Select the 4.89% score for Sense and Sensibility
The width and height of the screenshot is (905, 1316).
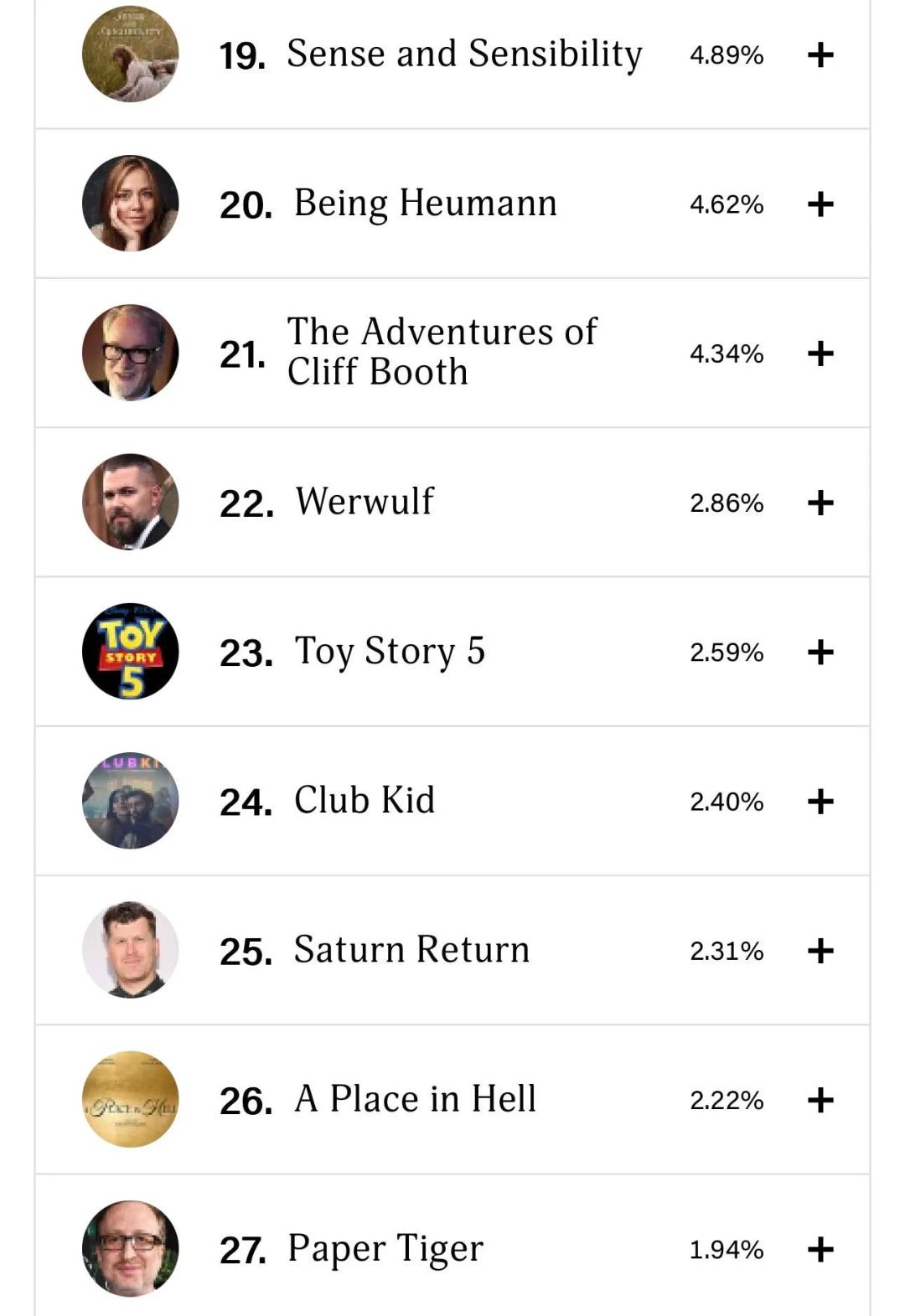pyautogui.click(x=727, y=55)
